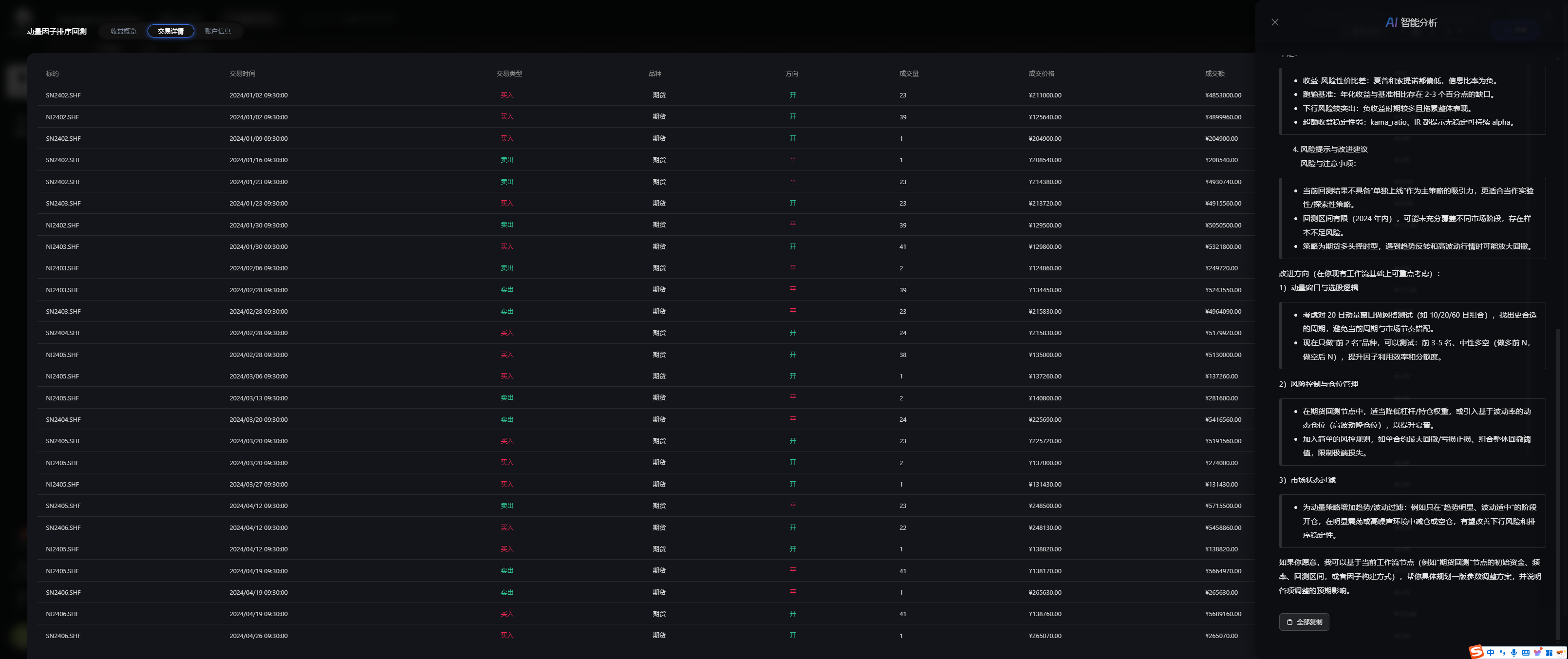
Task: Click the IME AI mascot assistant icon
Action: (1561, 652)
